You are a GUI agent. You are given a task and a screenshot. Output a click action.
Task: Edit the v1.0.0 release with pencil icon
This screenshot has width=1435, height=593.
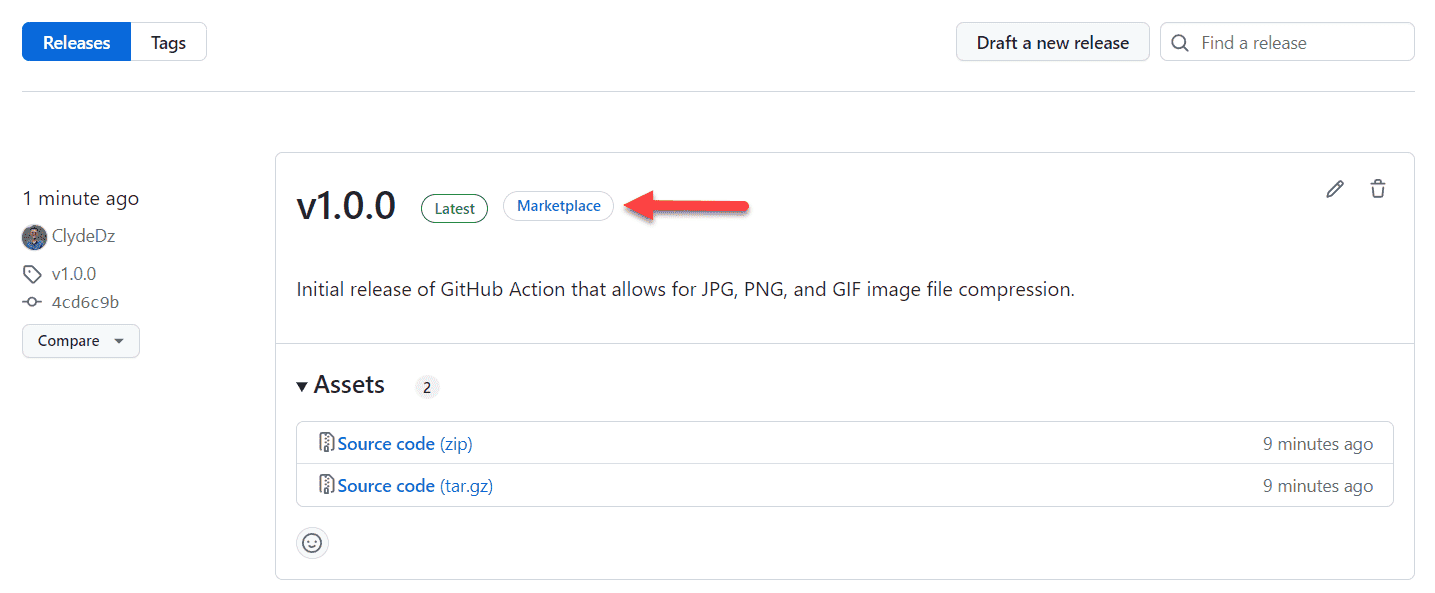[1335, 189]
